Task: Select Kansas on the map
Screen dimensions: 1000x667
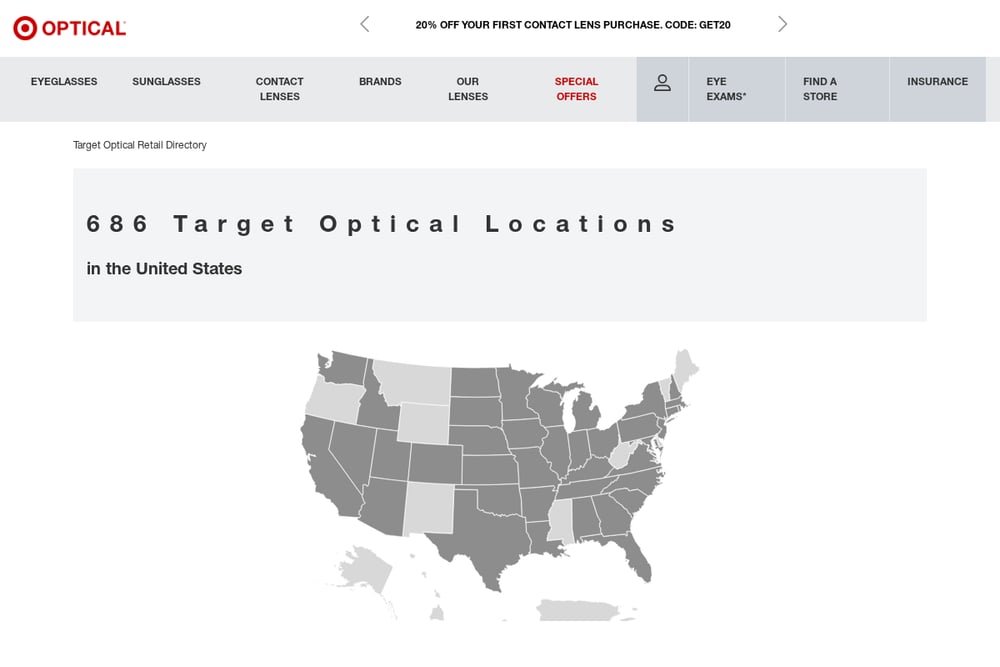Action: 490,470
